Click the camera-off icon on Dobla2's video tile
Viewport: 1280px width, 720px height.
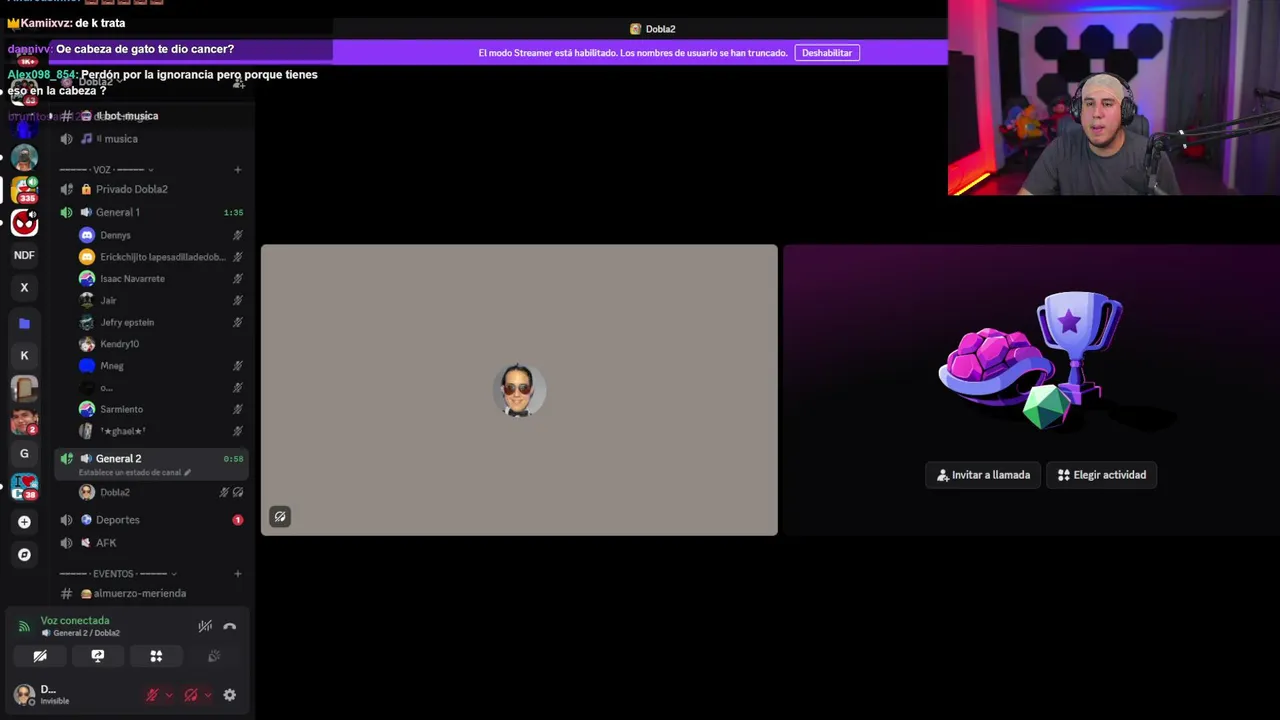pos(280,517)
